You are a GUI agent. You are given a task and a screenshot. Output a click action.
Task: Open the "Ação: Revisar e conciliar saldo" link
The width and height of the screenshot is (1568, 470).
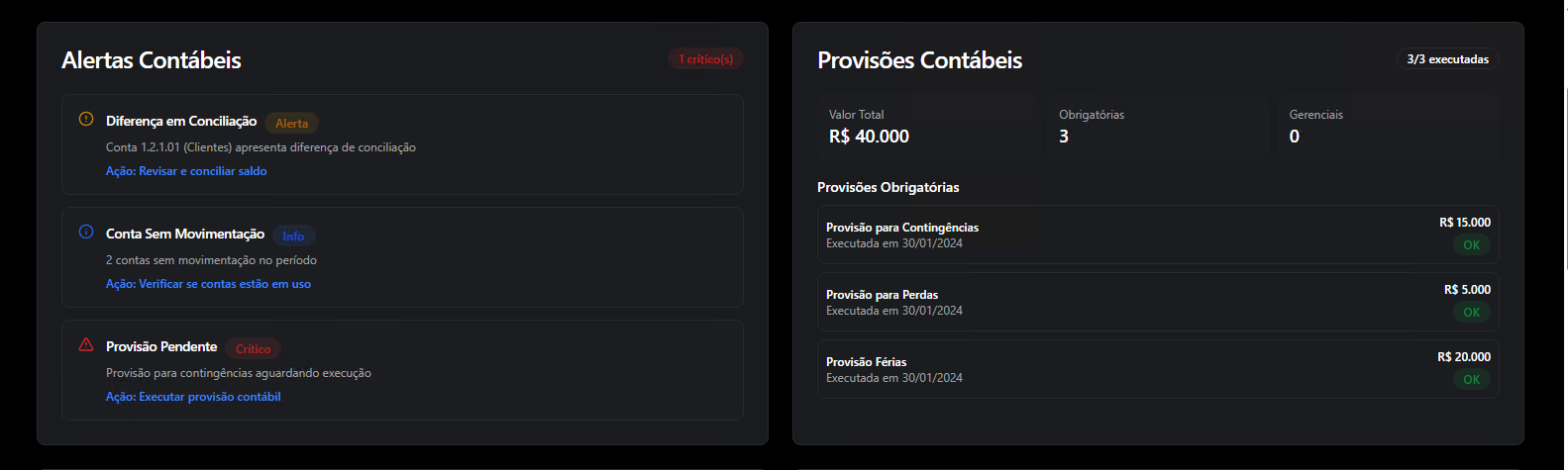(186, 171)
